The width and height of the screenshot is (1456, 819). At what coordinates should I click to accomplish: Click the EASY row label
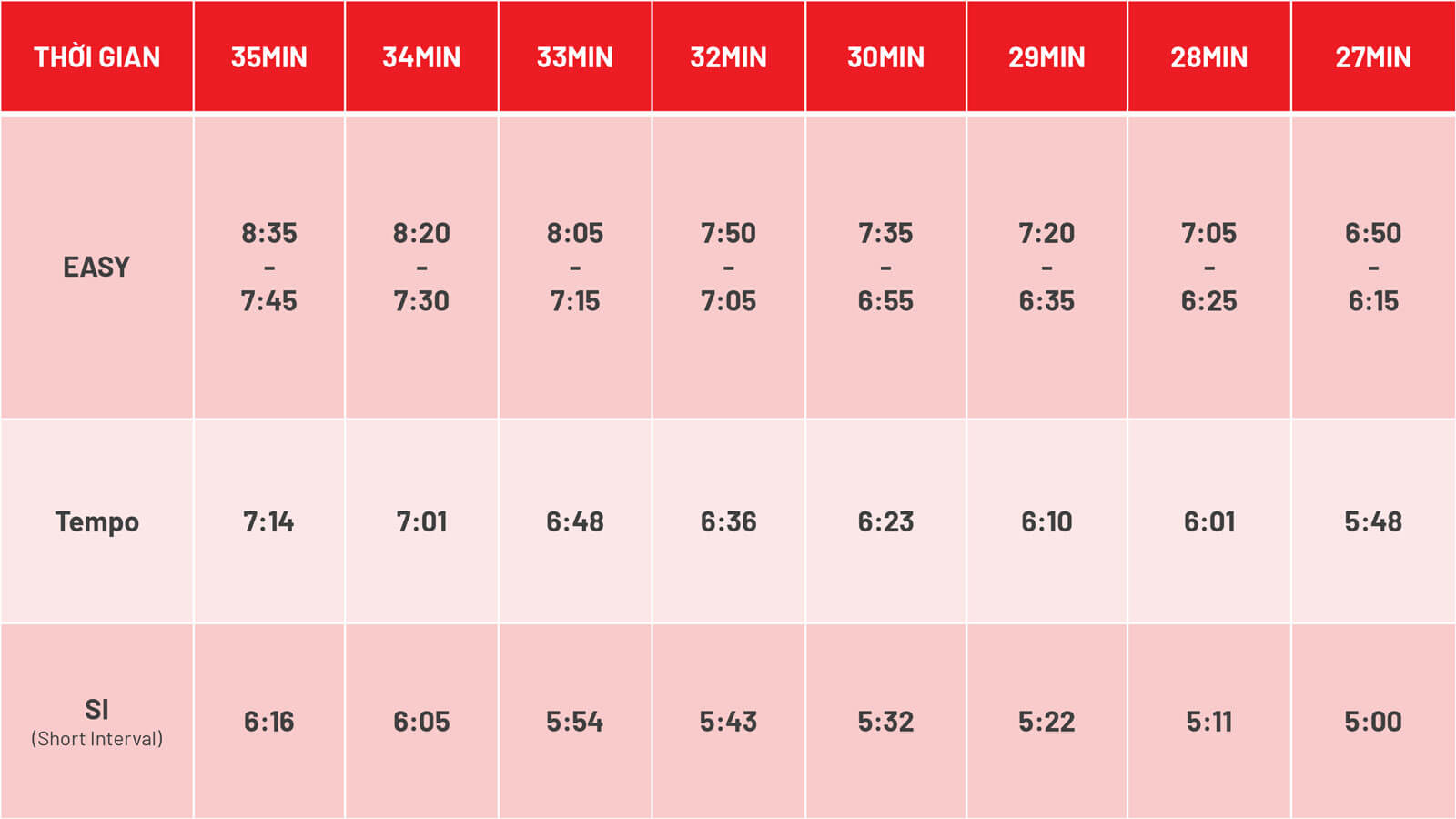click(96, 267)
